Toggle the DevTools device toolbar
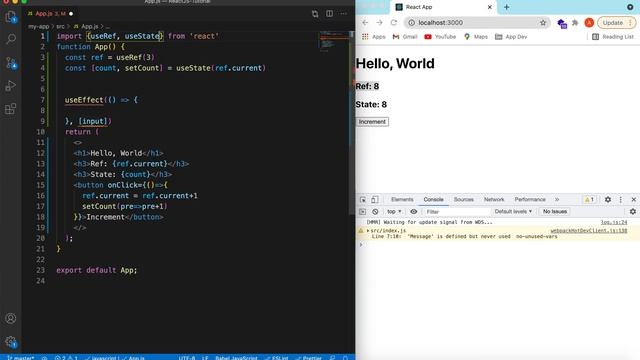 click(x=375, y=200)
